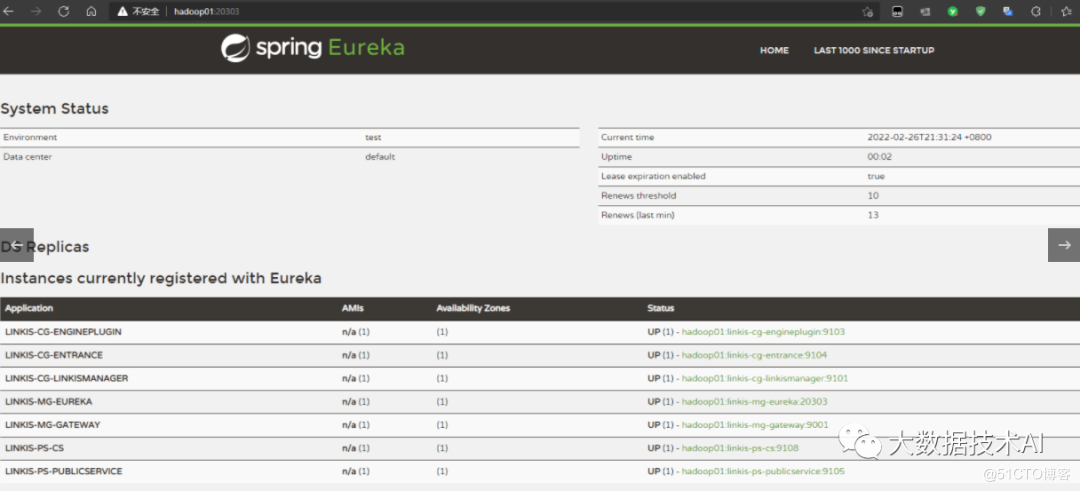1080x491 pixels.
Task: Click LINKIS-CG-ENTRANCE application name
Action: [54, 355]
